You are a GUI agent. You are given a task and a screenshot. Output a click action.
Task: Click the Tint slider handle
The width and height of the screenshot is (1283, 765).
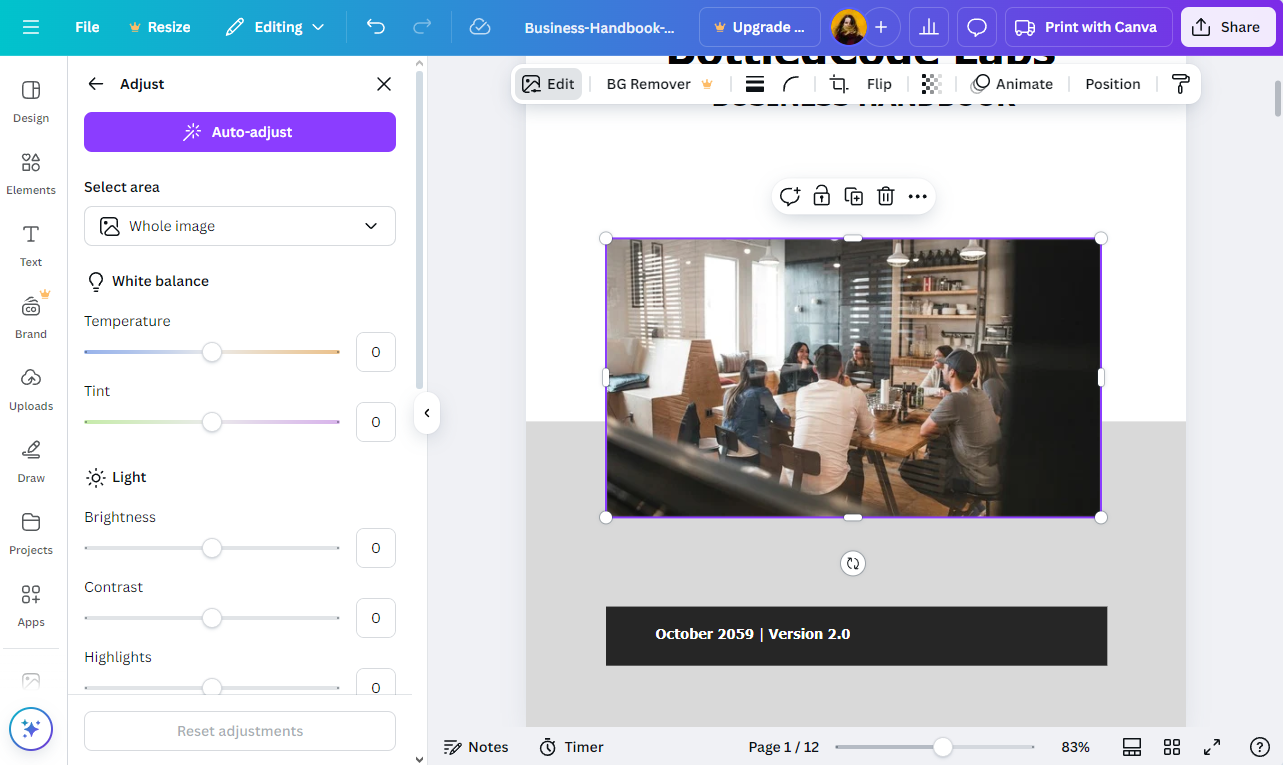tap(212, 422)
